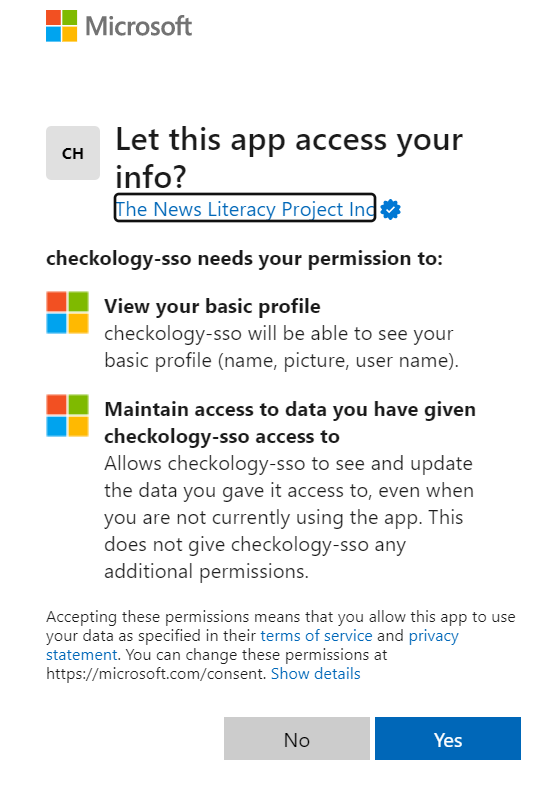Screen dimensions: 559x793
Task: Click the Microsoft icon beside Maintain access to data
Action: [67, 416]
